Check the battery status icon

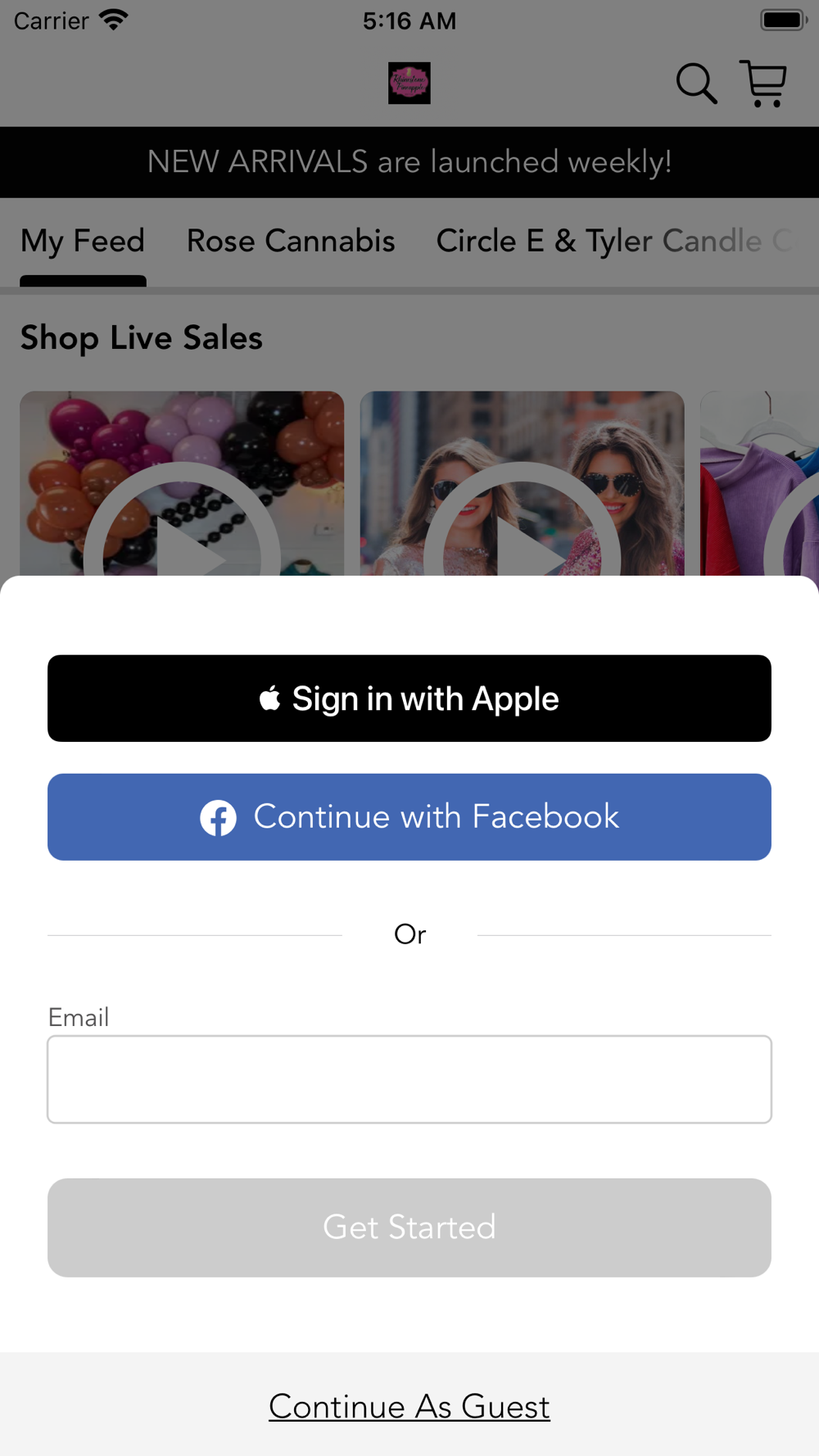(x=784, y=20)
